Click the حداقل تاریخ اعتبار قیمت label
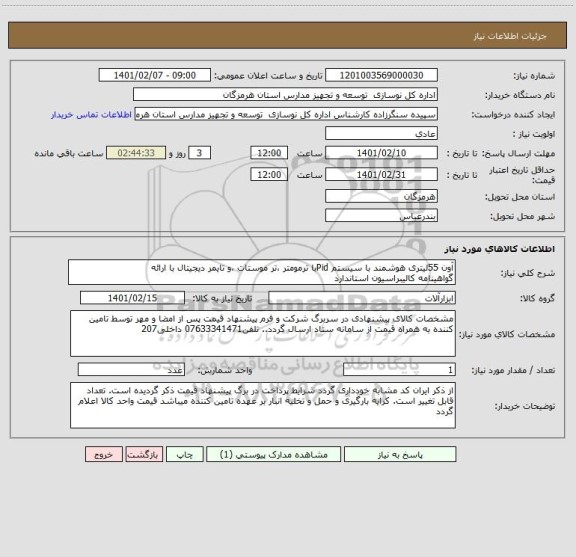Screen dimensions: 576x557 click(522, 175)
